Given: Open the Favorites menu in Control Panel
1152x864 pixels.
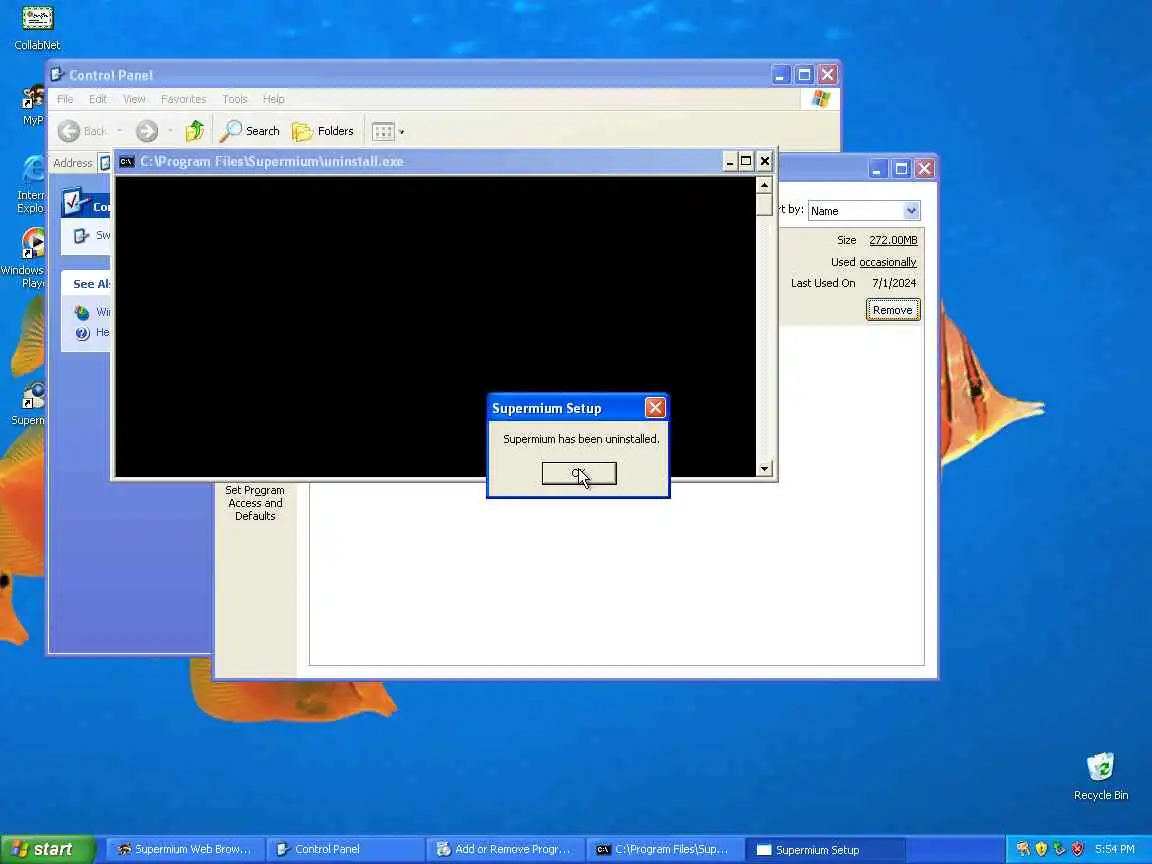Looking at the screenshot, I should pyautogui.click(x=184, y=99).
